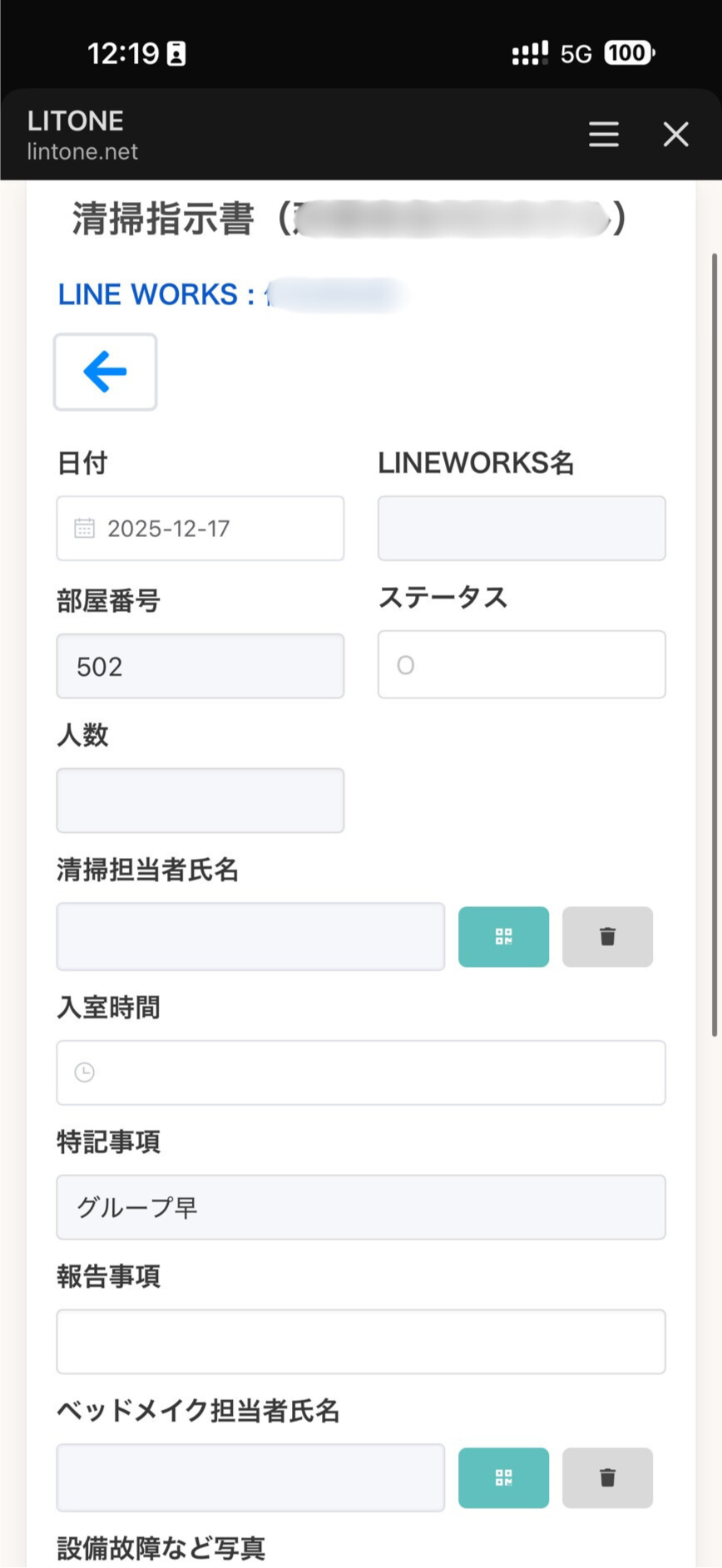
Task: Click the LINEWORKS名 input field
Action: click(522, 528)
